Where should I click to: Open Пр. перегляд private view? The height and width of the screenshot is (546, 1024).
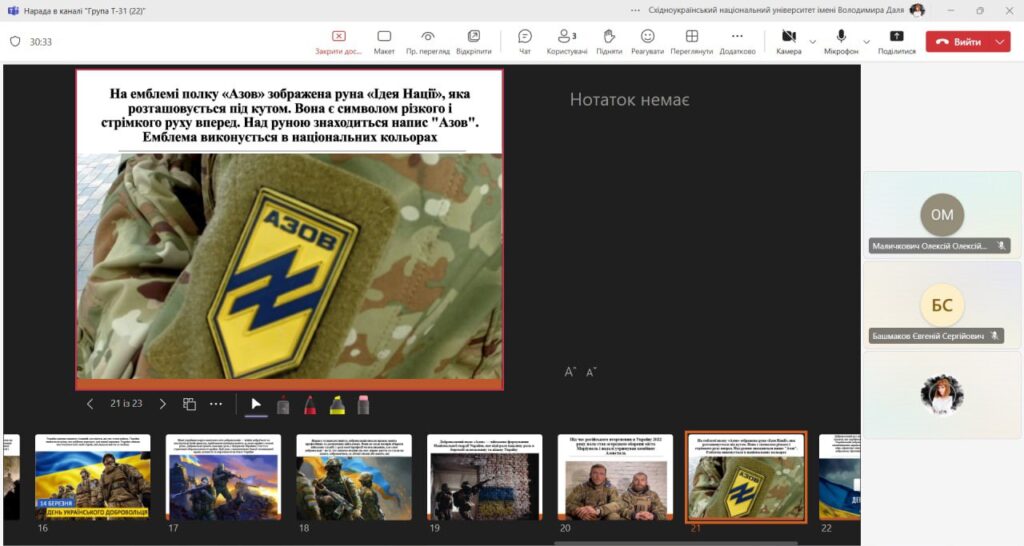427,41
